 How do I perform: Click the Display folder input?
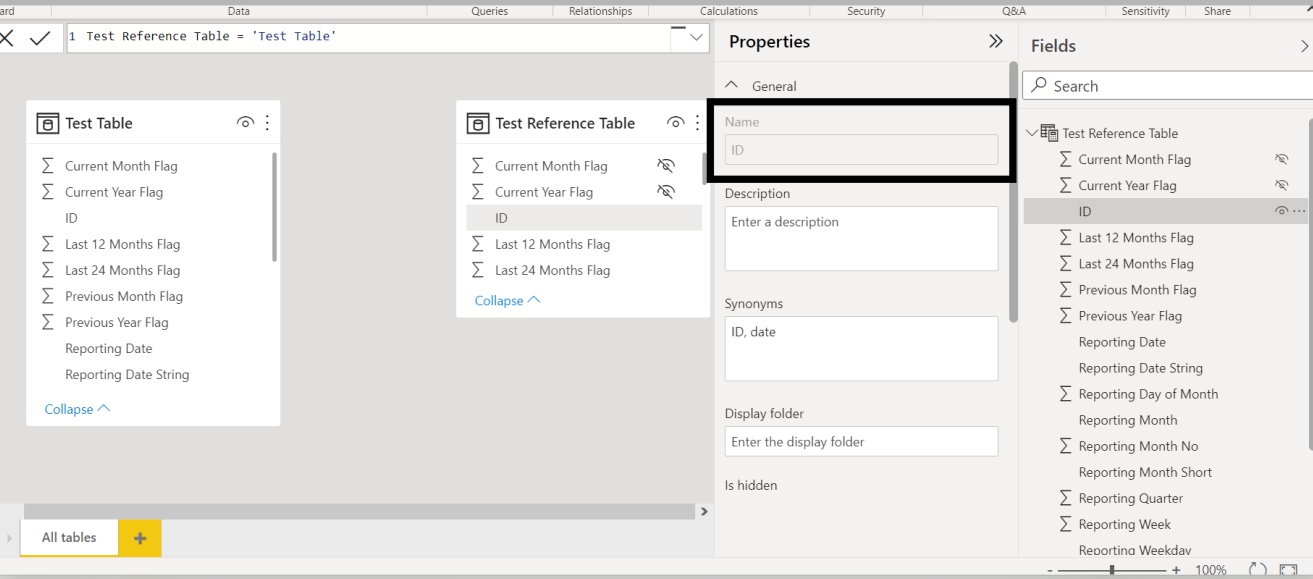(861, 441)
